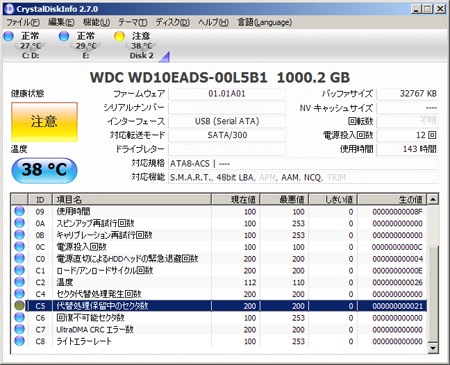Open the 編集(E) menu
The image size is (450, 365).
[x=61, y=22]
